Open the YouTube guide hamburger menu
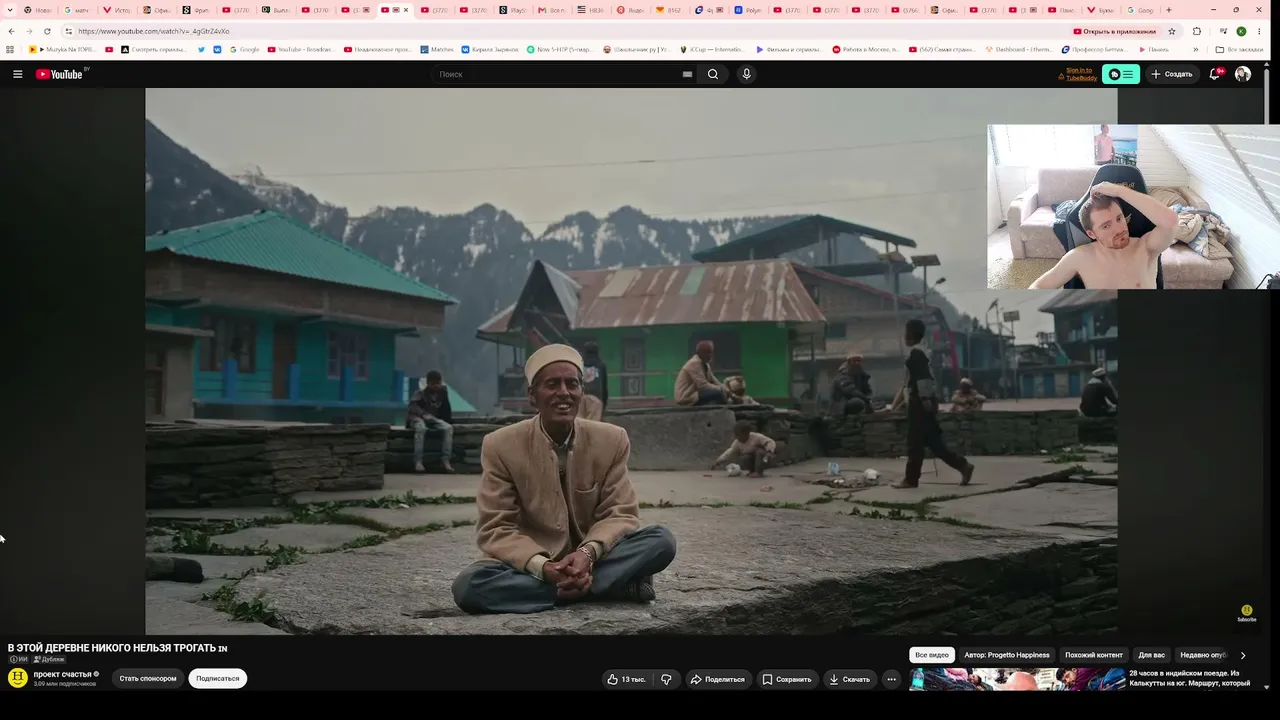The width and height of the screenshot is (1280, 720). point(17,74)
